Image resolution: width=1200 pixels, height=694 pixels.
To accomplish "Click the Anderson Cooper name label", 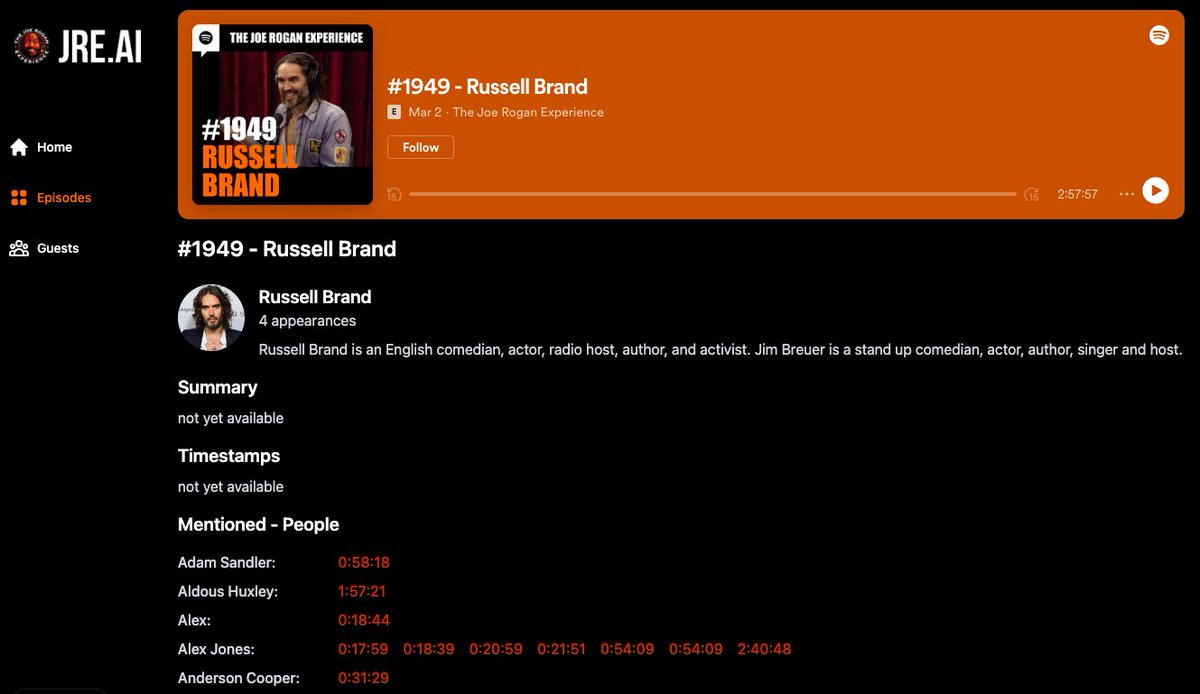I will click(238, 678).
